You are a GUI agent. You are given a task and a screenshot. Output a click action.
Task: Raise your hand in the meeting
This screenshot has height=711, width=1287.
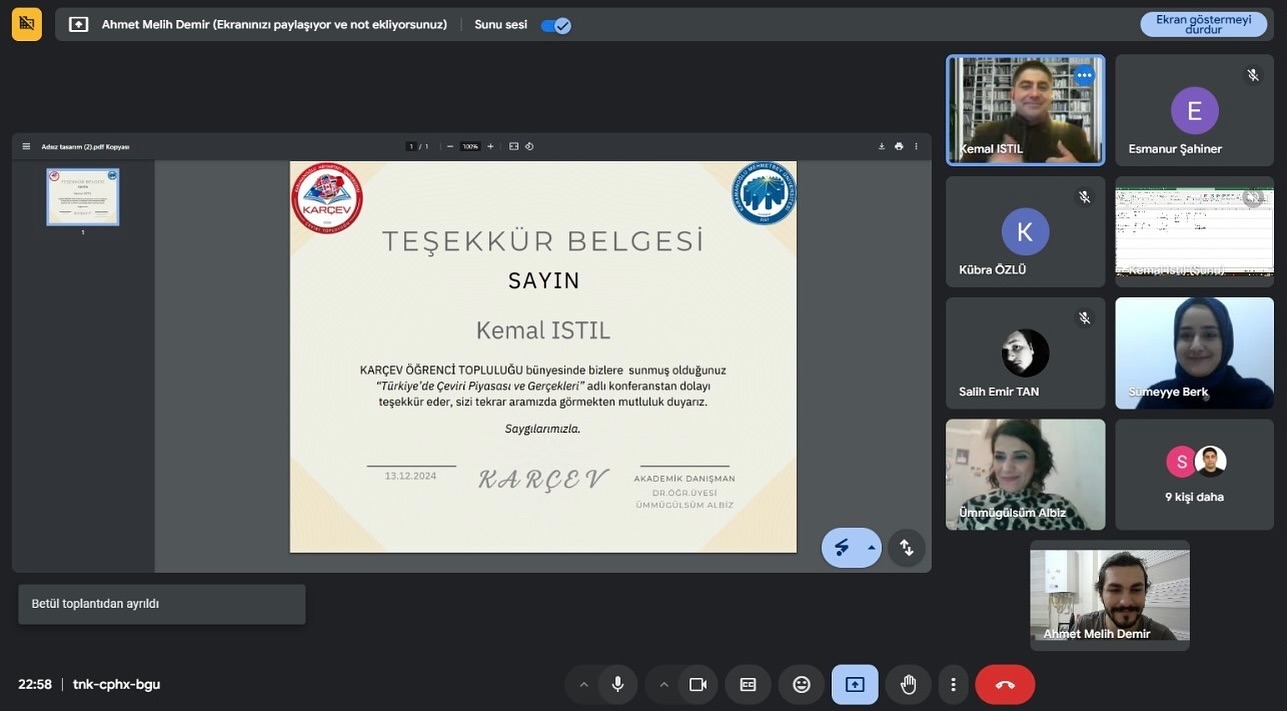point(908,684)
